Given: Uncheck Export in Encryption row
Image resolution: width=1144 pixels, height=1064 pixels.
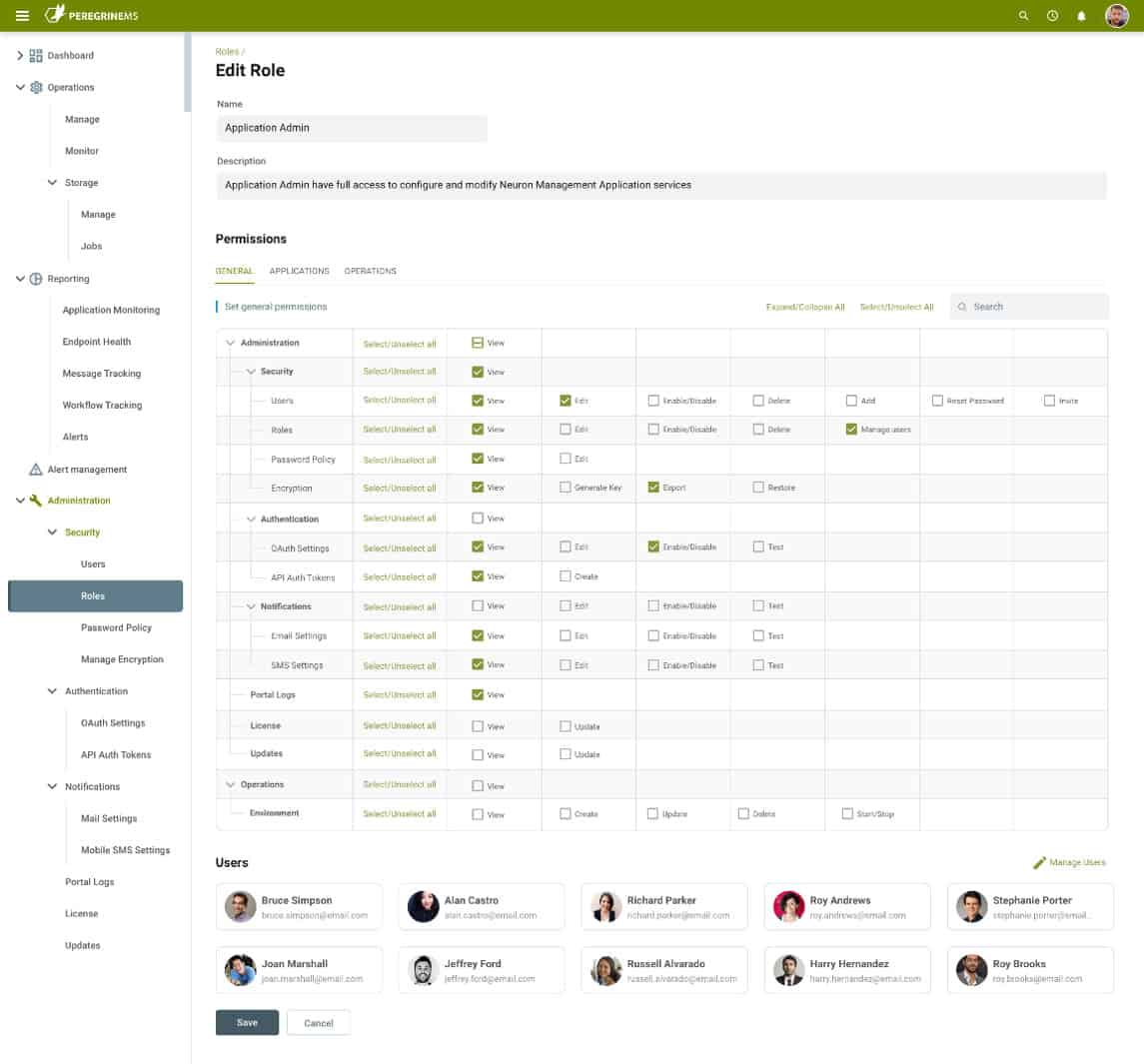Looking at the screenshot, I should (653, 487).
